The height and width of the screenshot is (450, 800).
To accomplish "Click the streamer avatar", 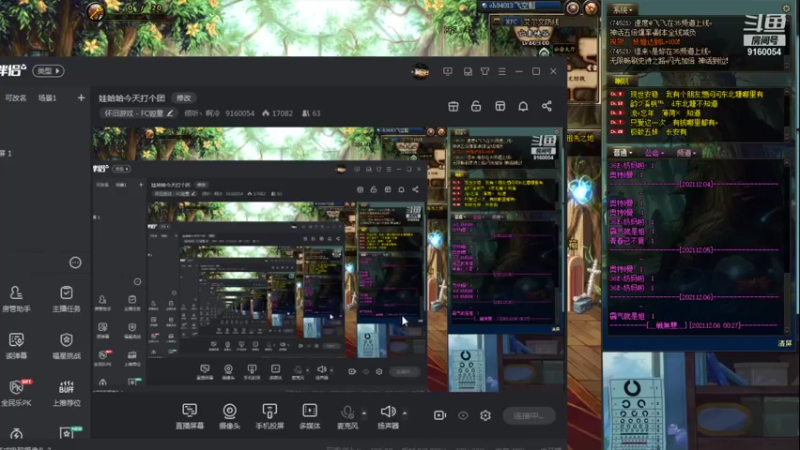I will (421, 71).
